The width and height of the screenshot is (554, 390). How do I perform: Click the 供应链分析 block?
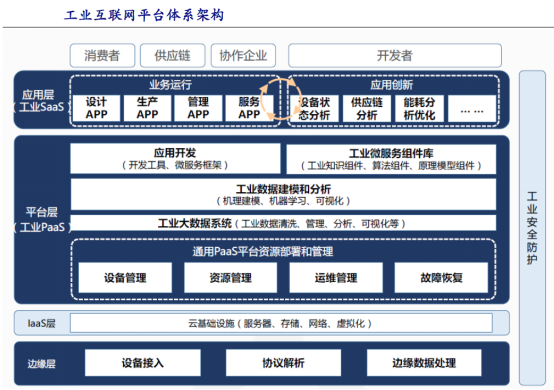pos(367,109)
